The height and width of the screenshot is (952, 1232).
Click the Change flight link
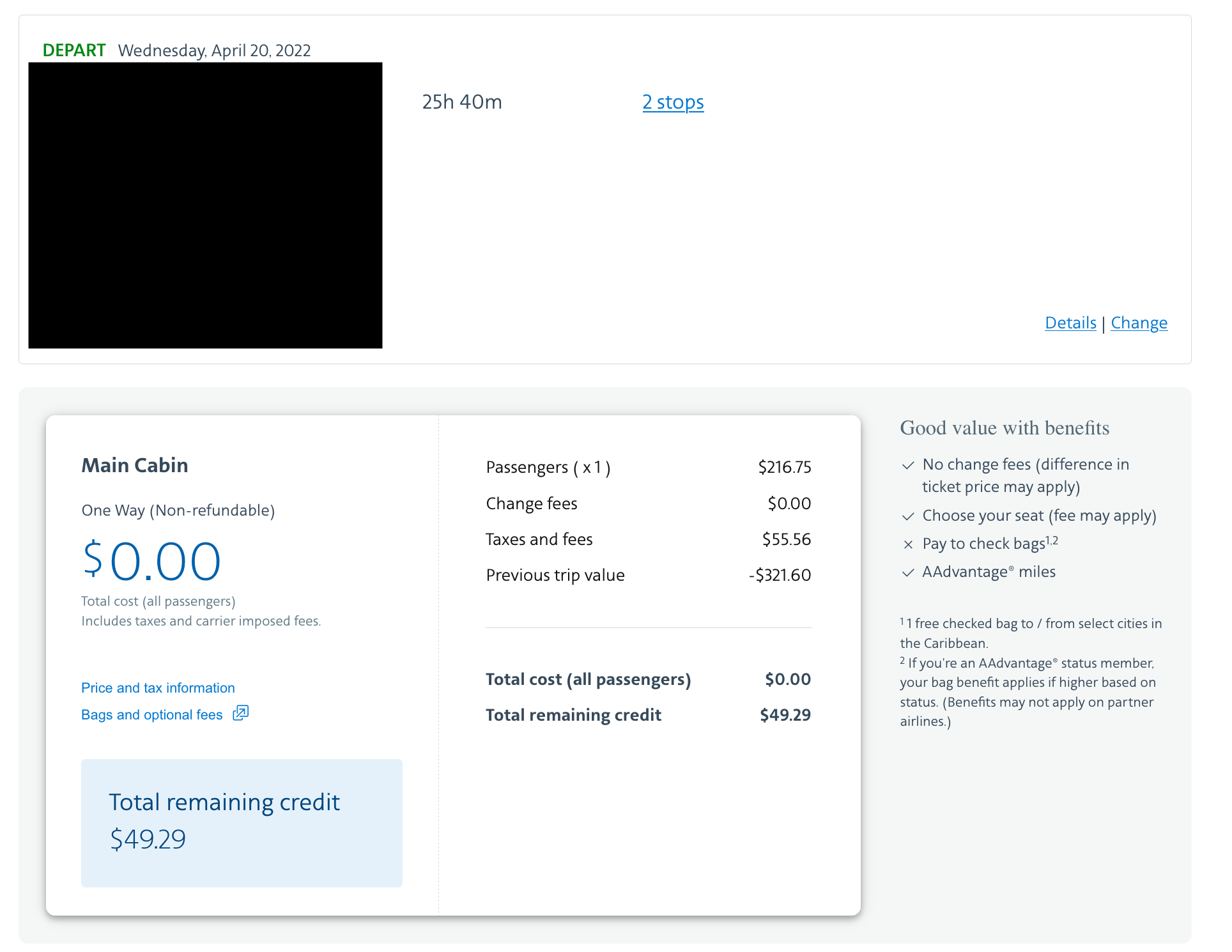point(1139,323)
